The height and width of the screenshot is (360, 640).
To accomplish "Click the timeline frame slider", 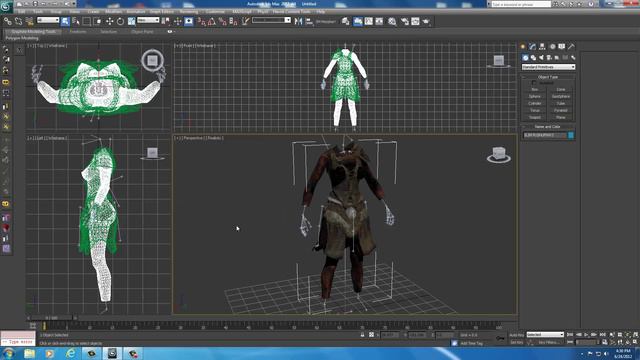I will click(51, 318).
